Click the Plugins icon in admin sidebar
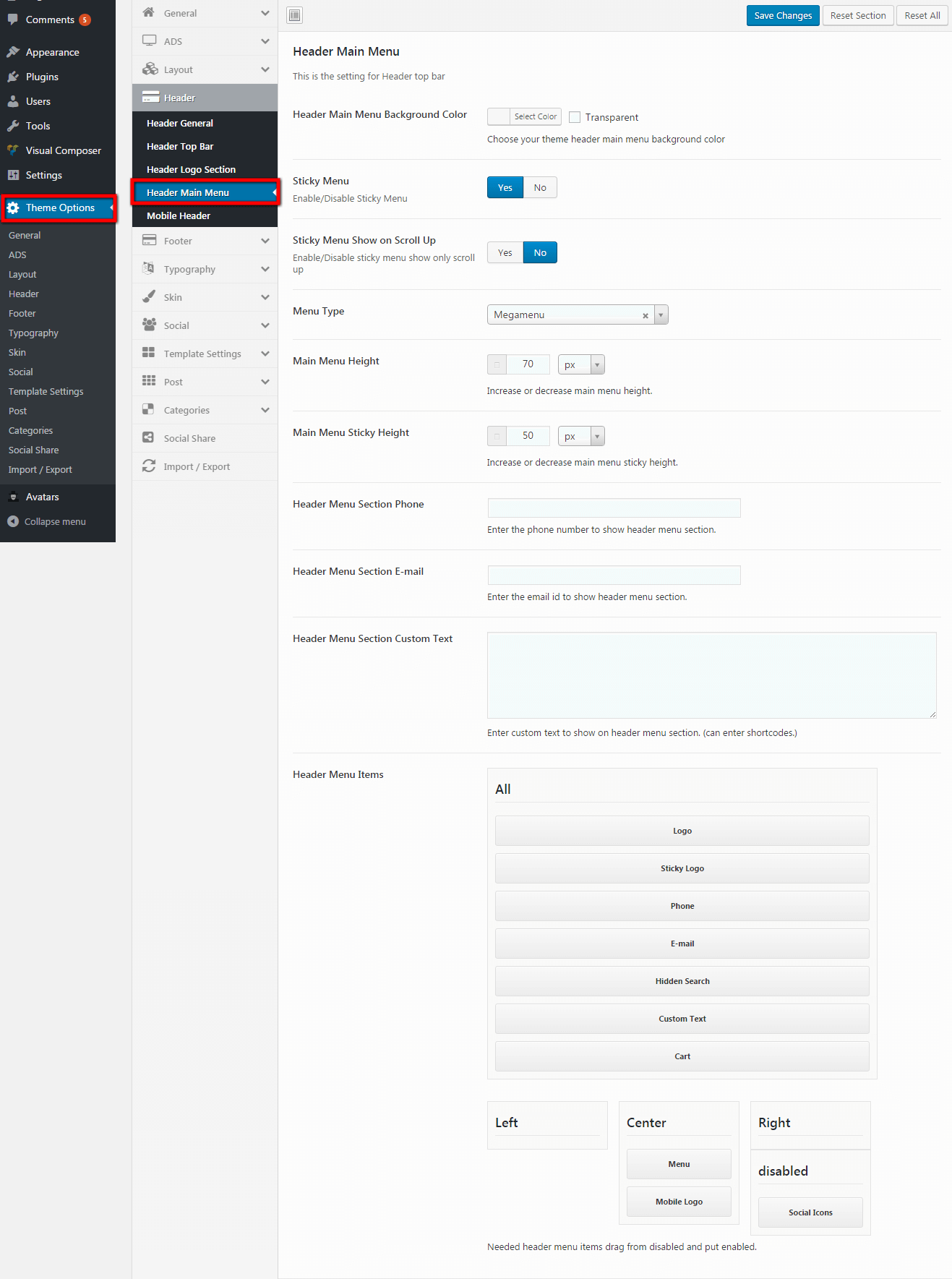Image resolution: width=952 pixels, height=1279 pixels. 13,77
